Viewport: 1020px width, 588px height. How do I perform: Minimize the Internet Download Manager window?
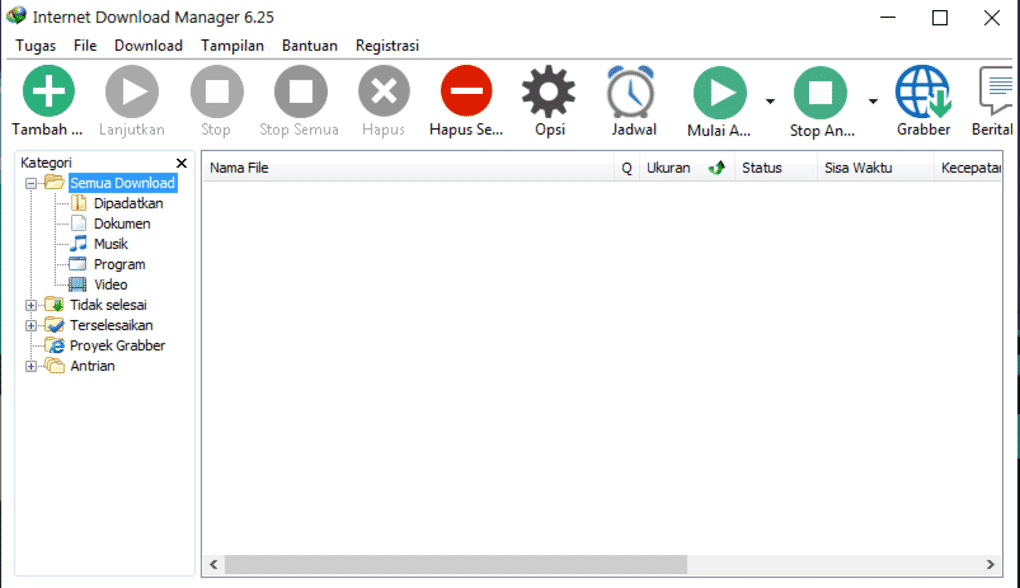[x=888, y=18]
